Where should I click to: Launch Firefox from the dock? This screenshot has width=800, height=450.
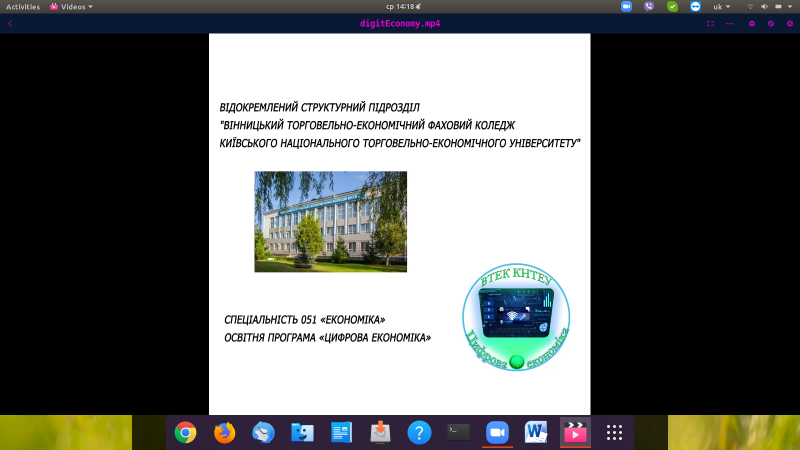(x=224, y=433)
